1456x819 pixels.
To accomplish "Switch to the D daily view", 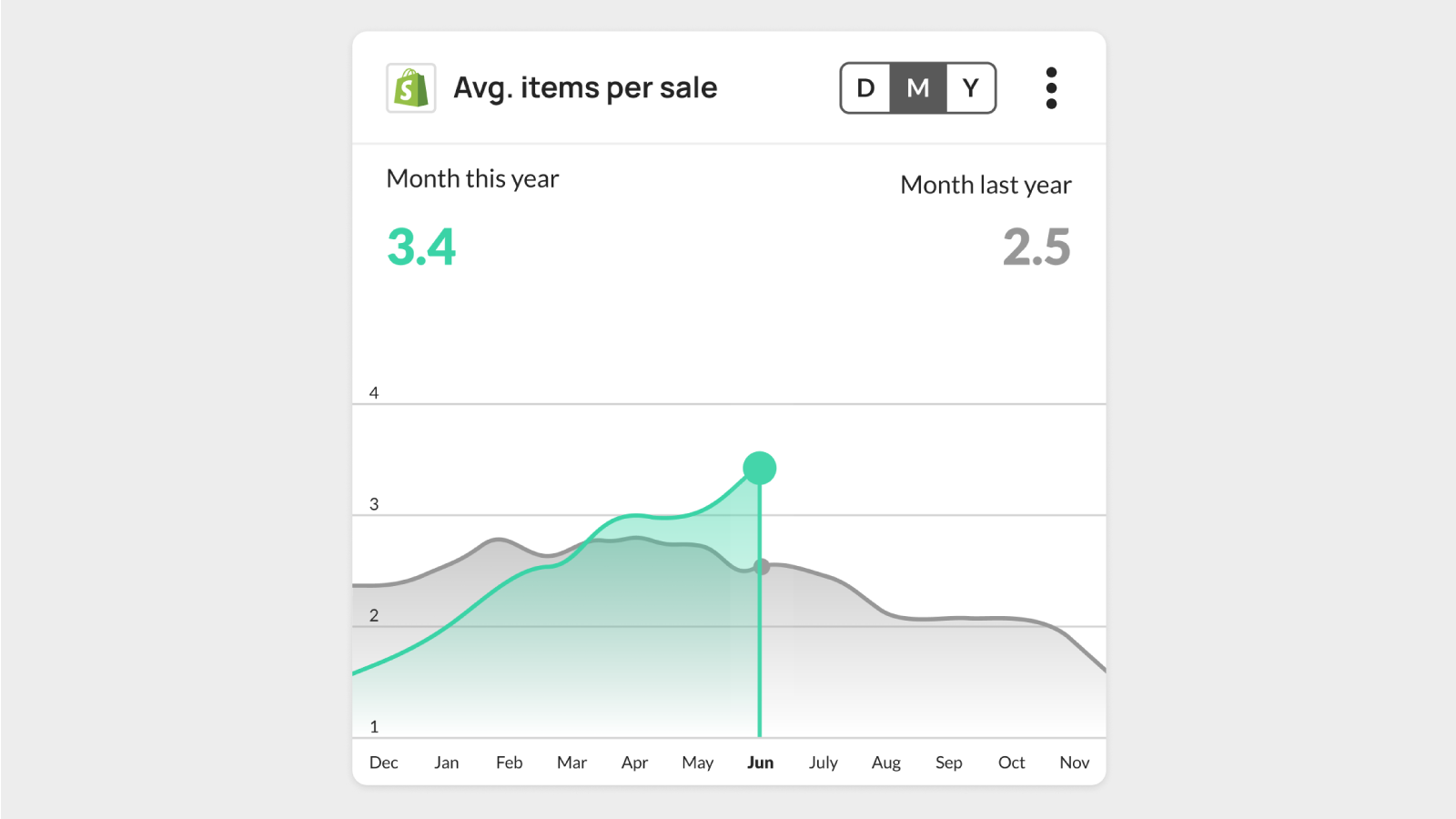I will coord(865,88).
